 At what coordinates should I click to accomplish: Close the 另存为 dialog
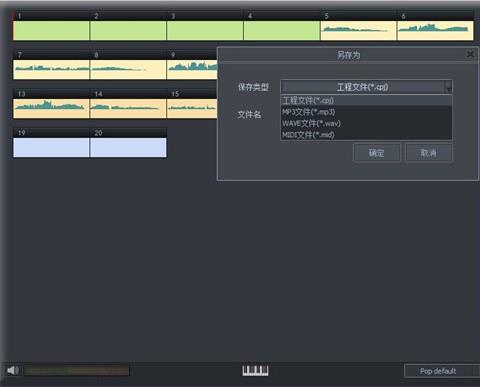470,54
